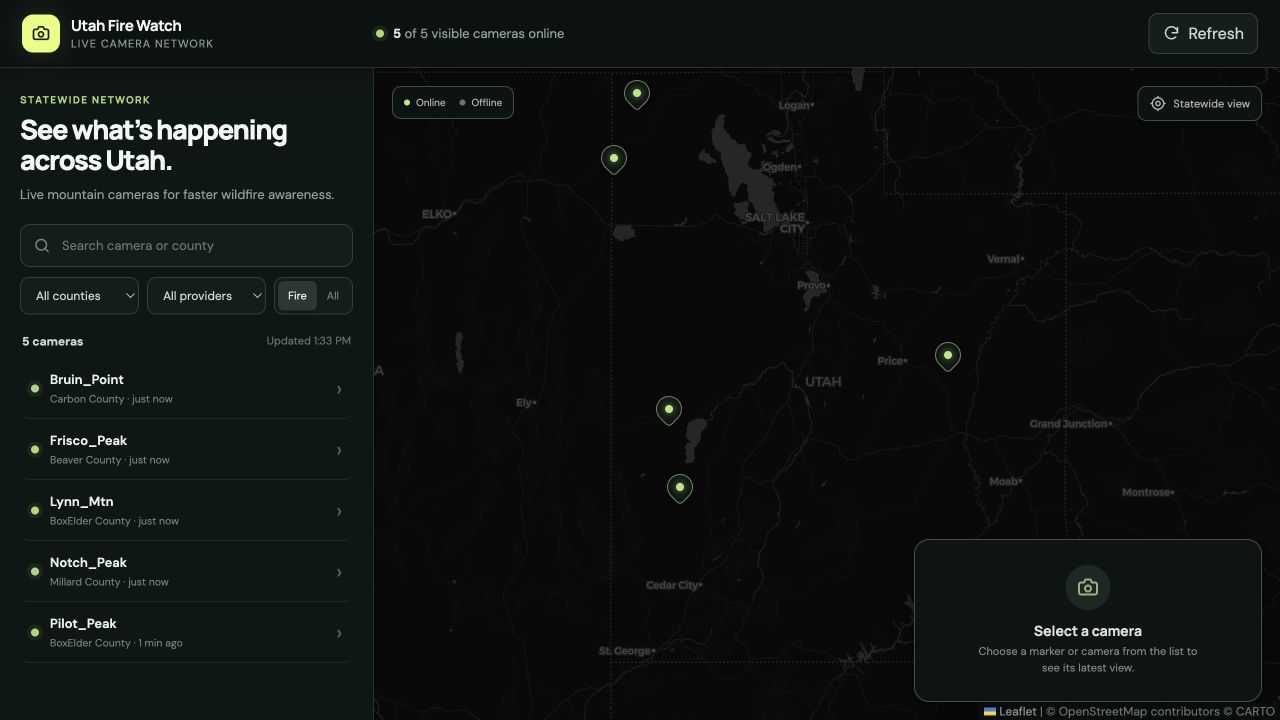Click the chevron on the Bruin_Point row
This screenshot has width=1280, height=720.
(x=339, y=389)
